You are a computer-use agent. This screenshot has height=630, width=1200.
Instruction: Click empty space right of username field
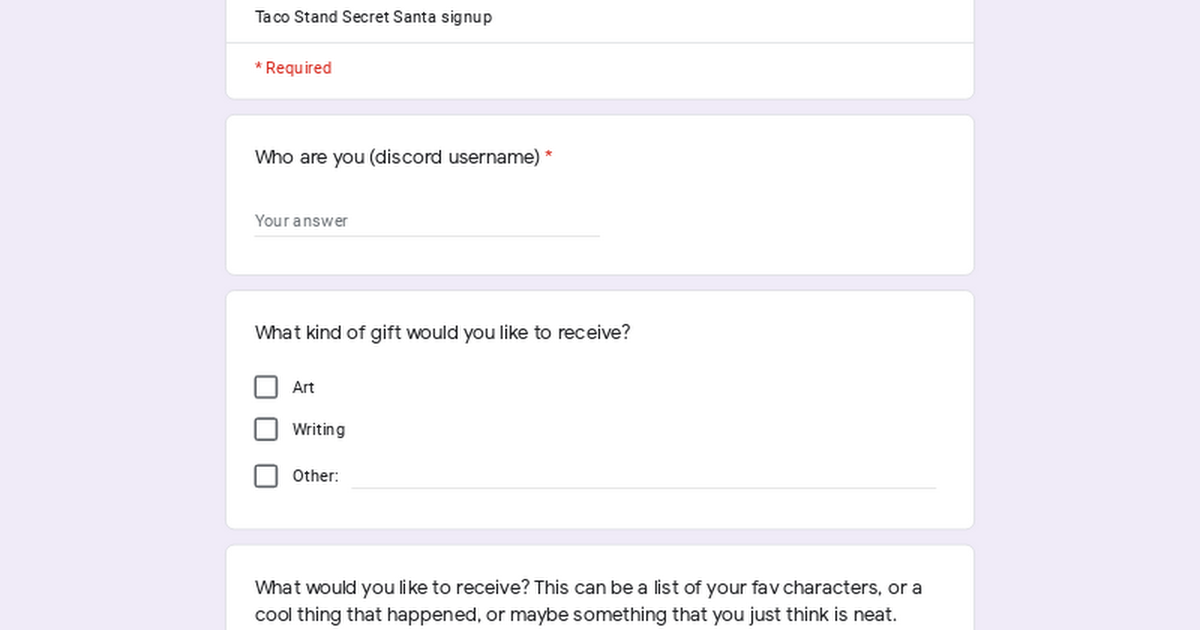780,221
